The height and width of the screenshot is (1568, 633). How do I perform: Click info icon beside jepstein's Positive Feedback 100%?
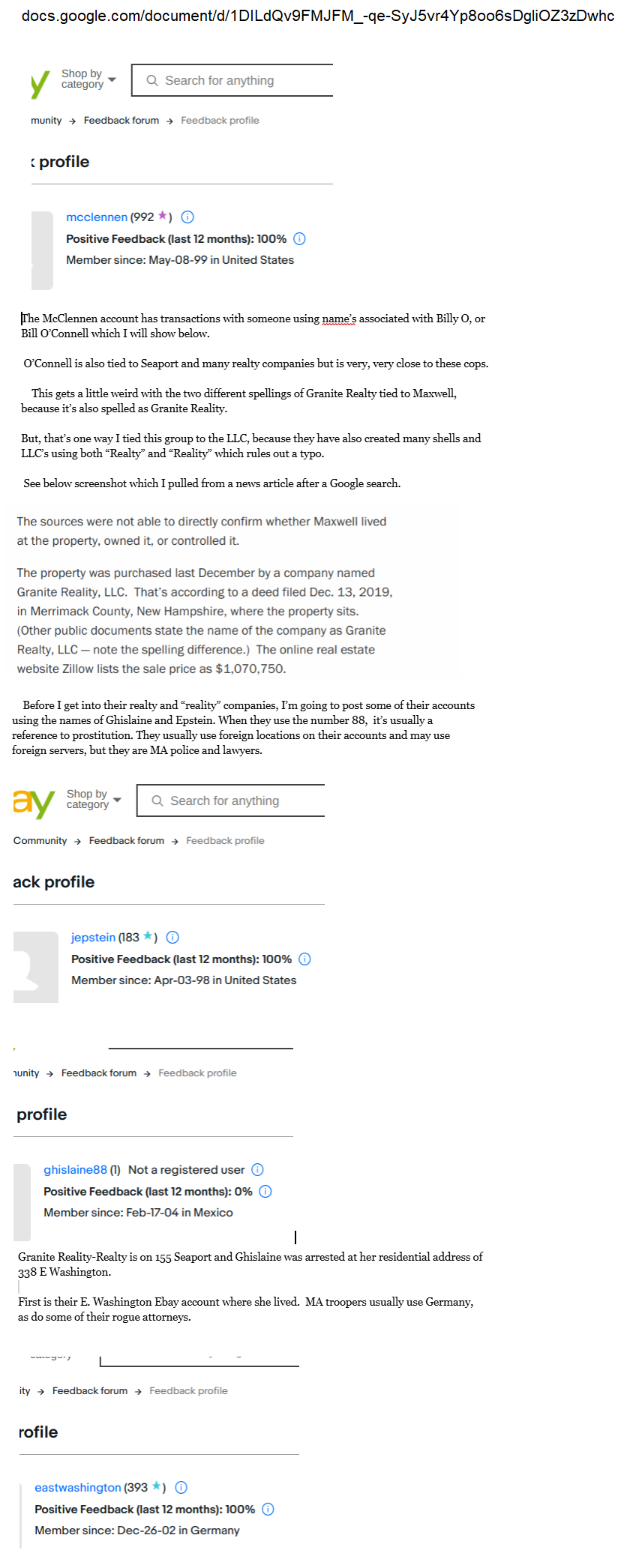point(304,959)
